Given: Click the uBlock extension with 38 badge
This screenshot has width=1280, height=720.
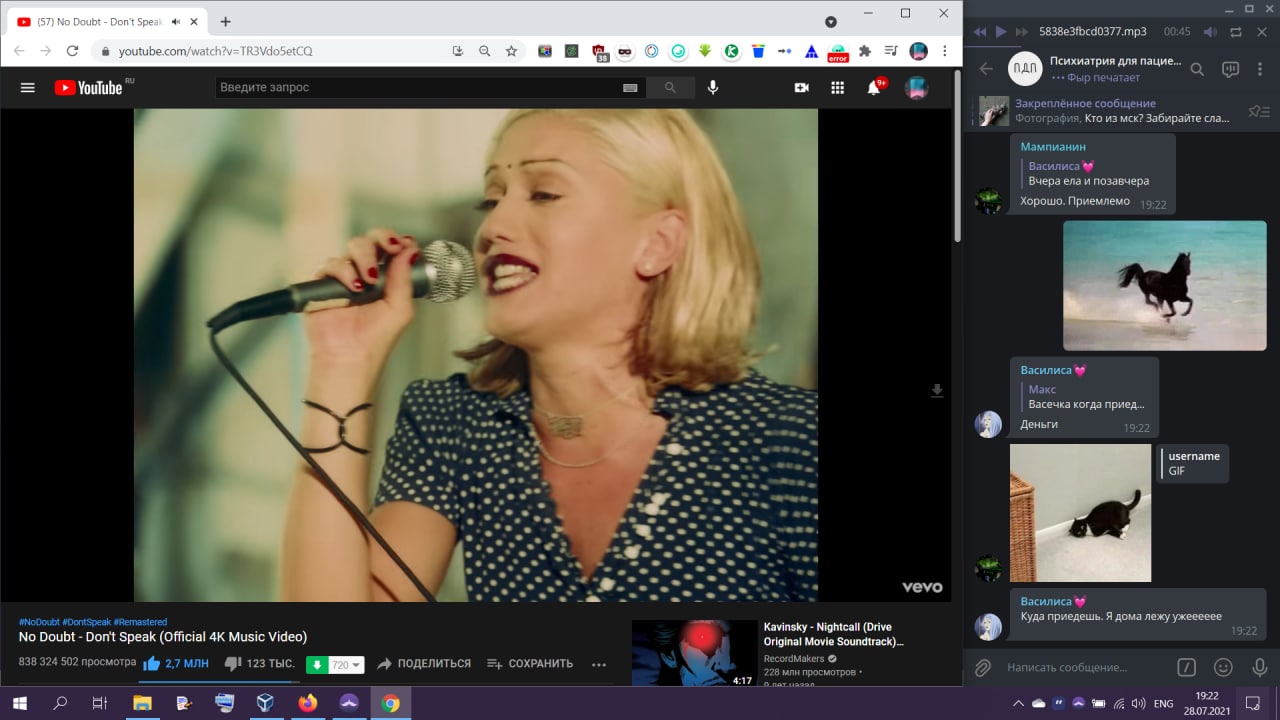Looking at the screenshot, I should point(599,52).
